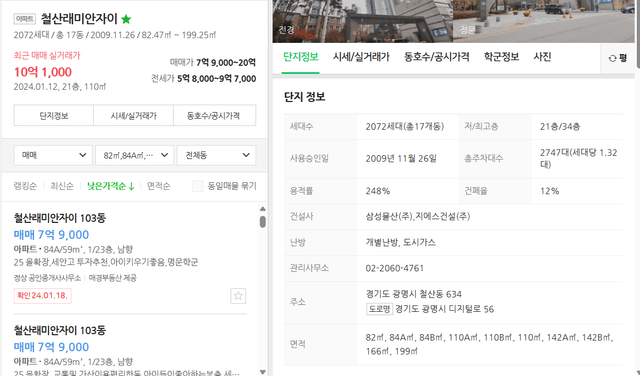640x376 pixels.
Task: Open the 학군정보 tab
Action: coord(501,57)
